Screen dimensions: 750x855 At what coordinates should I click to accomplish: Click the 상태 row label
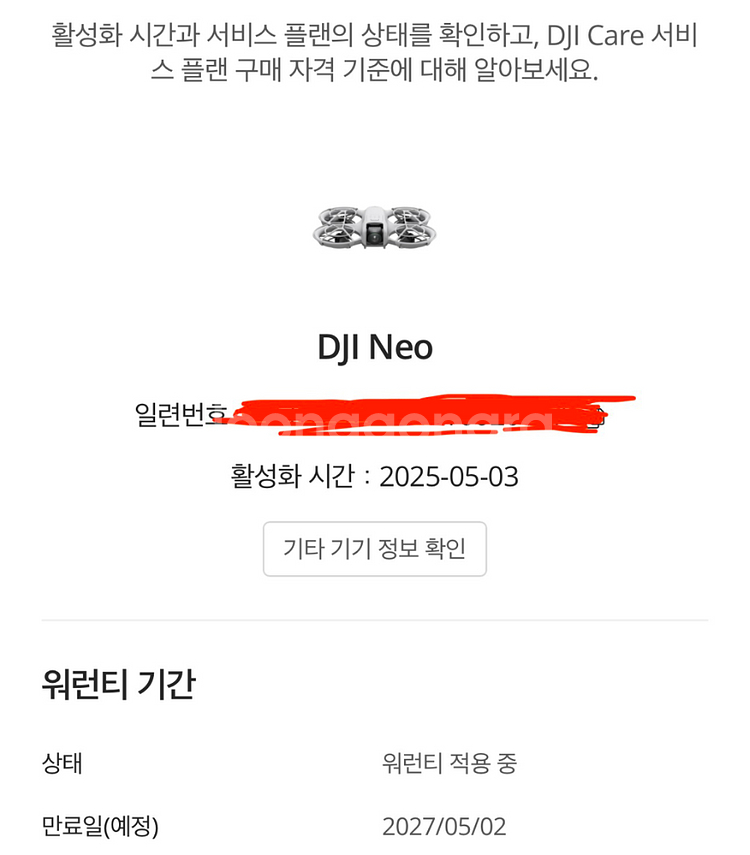coord(62,764)
